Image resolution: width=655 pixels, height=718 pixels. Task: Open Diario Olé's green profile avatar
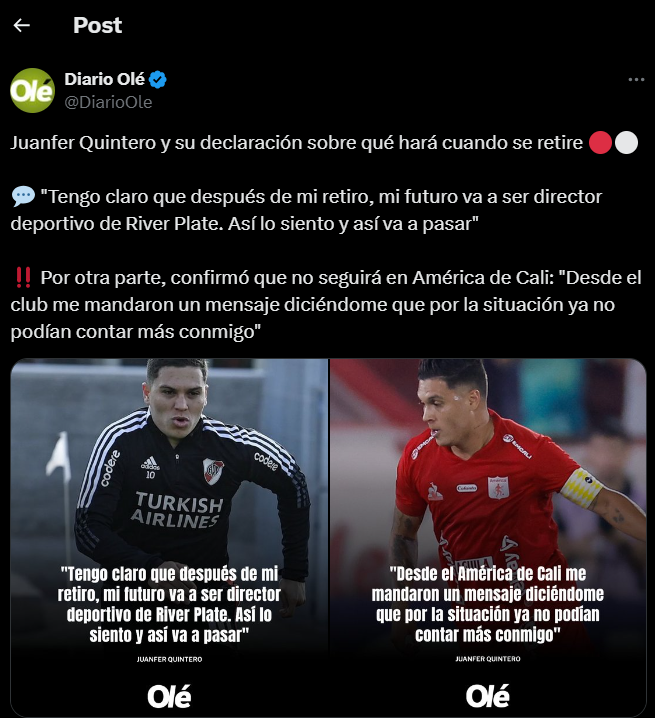click(33, 90)
